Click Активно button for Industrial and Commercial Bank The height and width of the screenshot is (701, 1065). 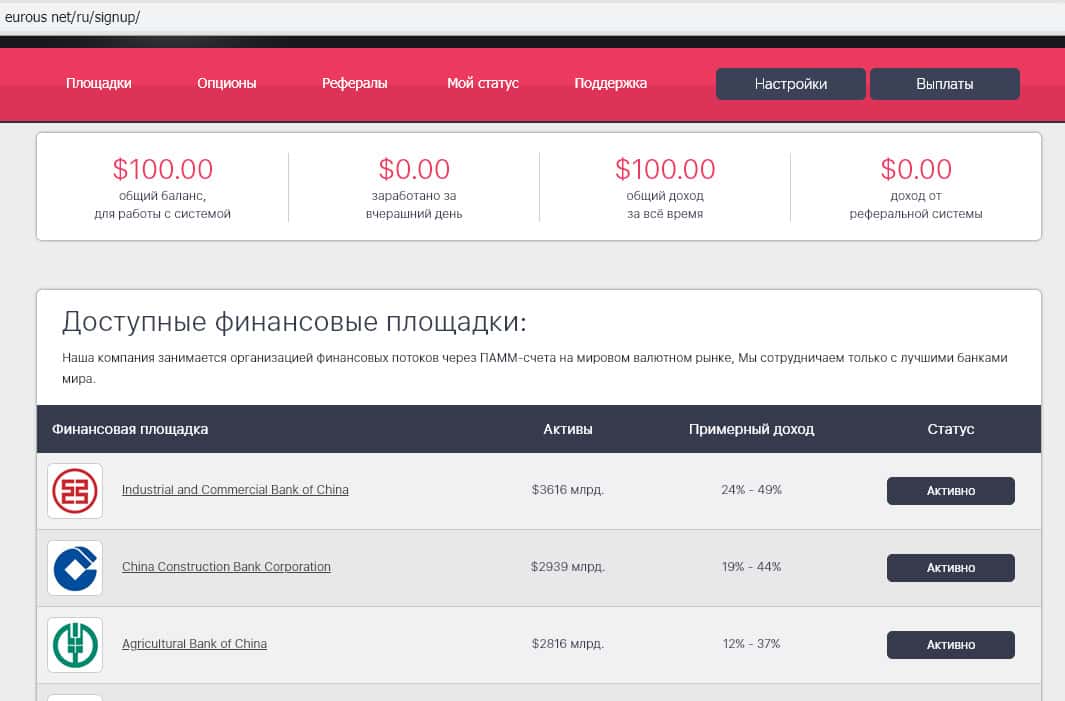951,490
